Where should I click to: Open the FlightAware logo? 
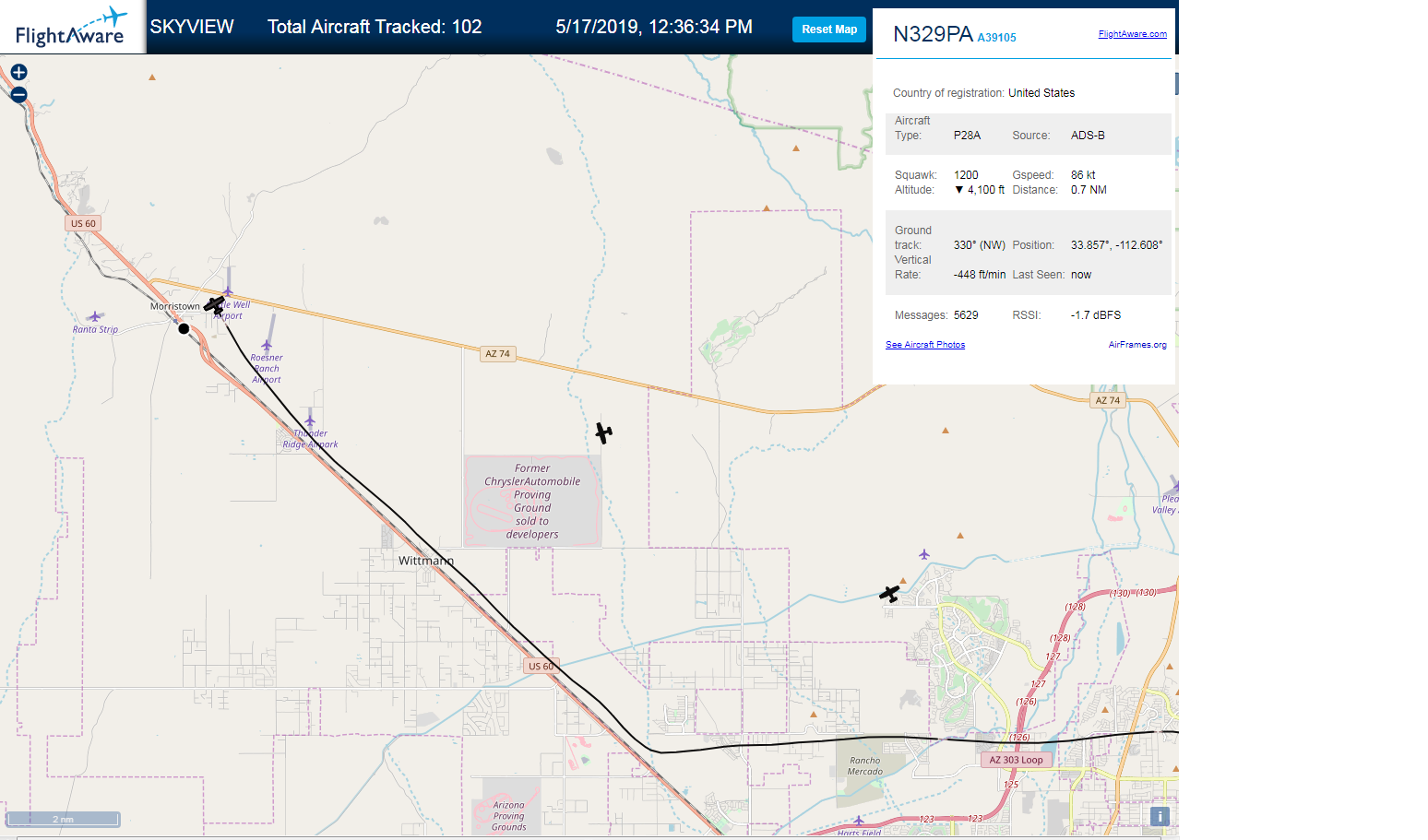point(71,28)
